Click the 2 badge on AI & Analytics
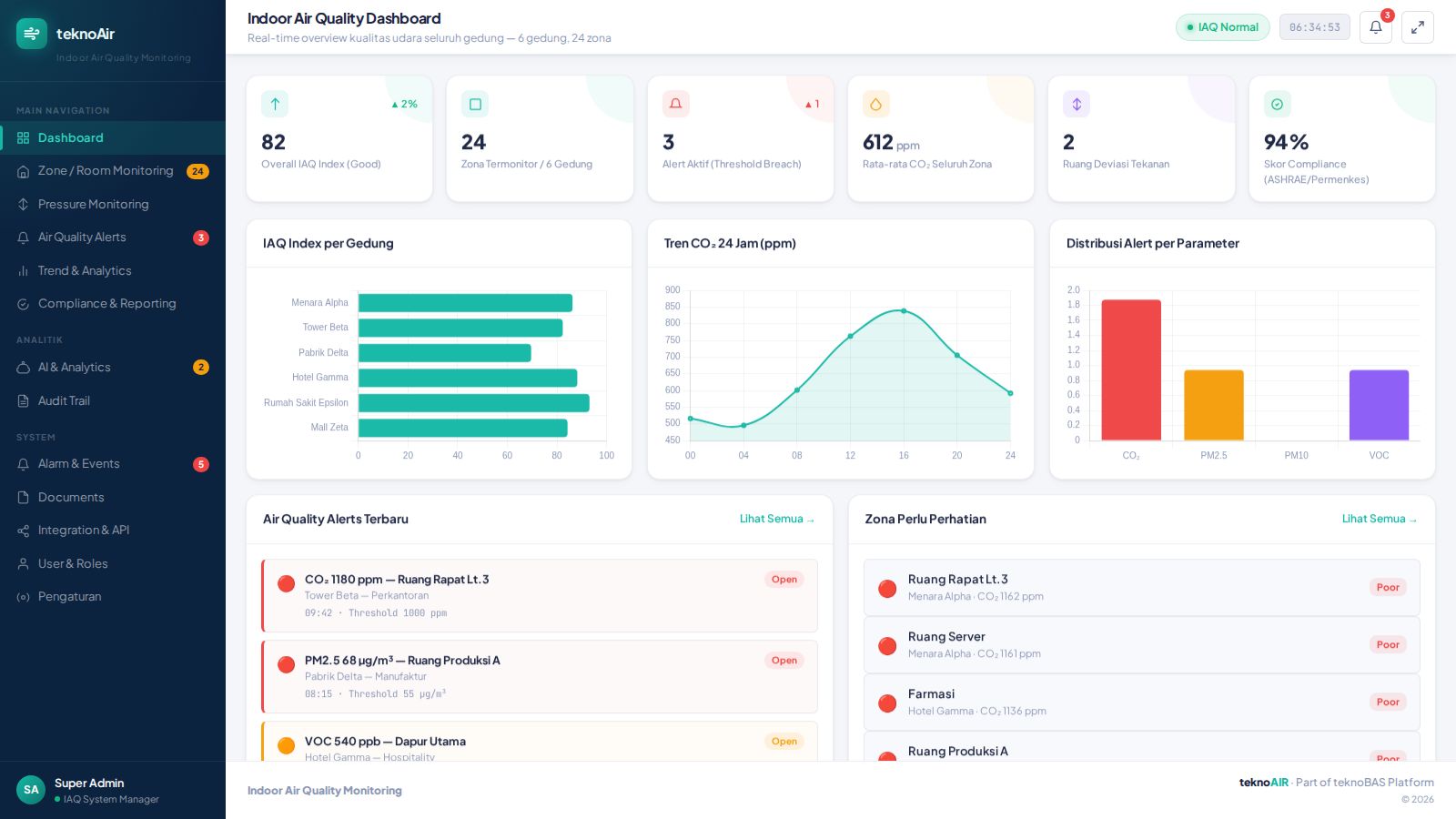1456x819 pixels. point(201,368)
